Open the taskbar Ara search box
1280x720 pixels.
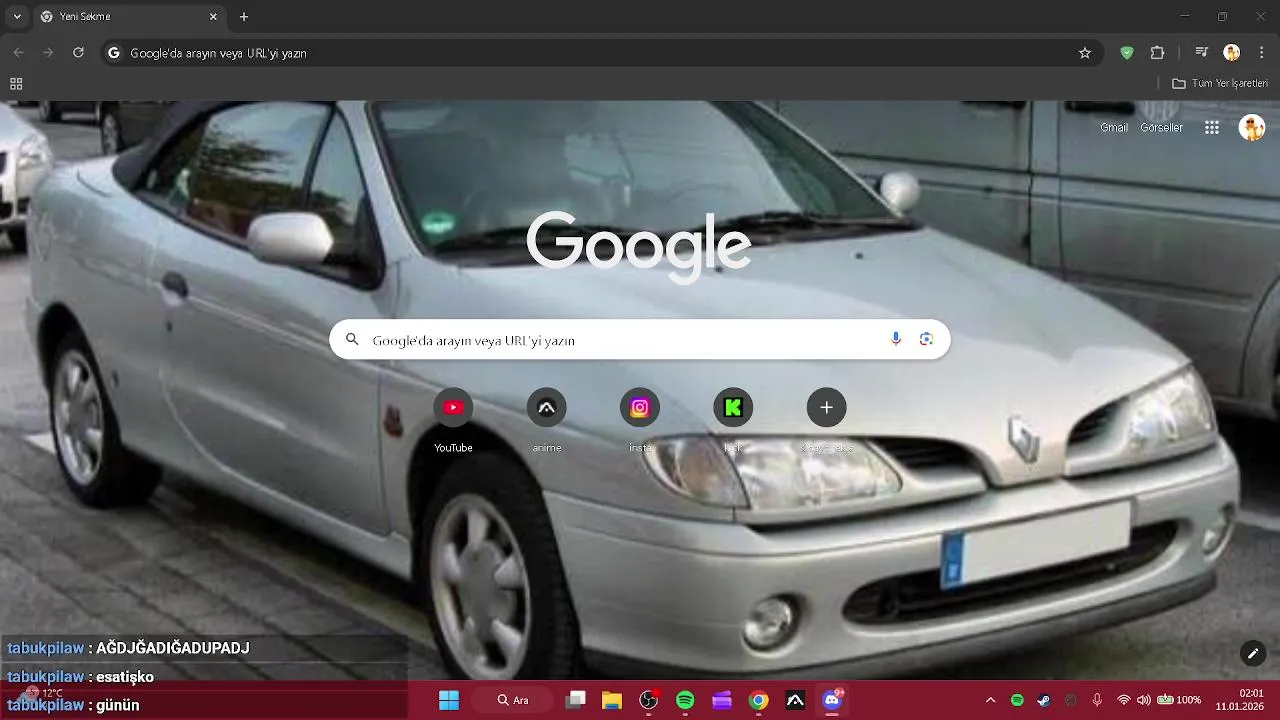[x=513, y=700]
